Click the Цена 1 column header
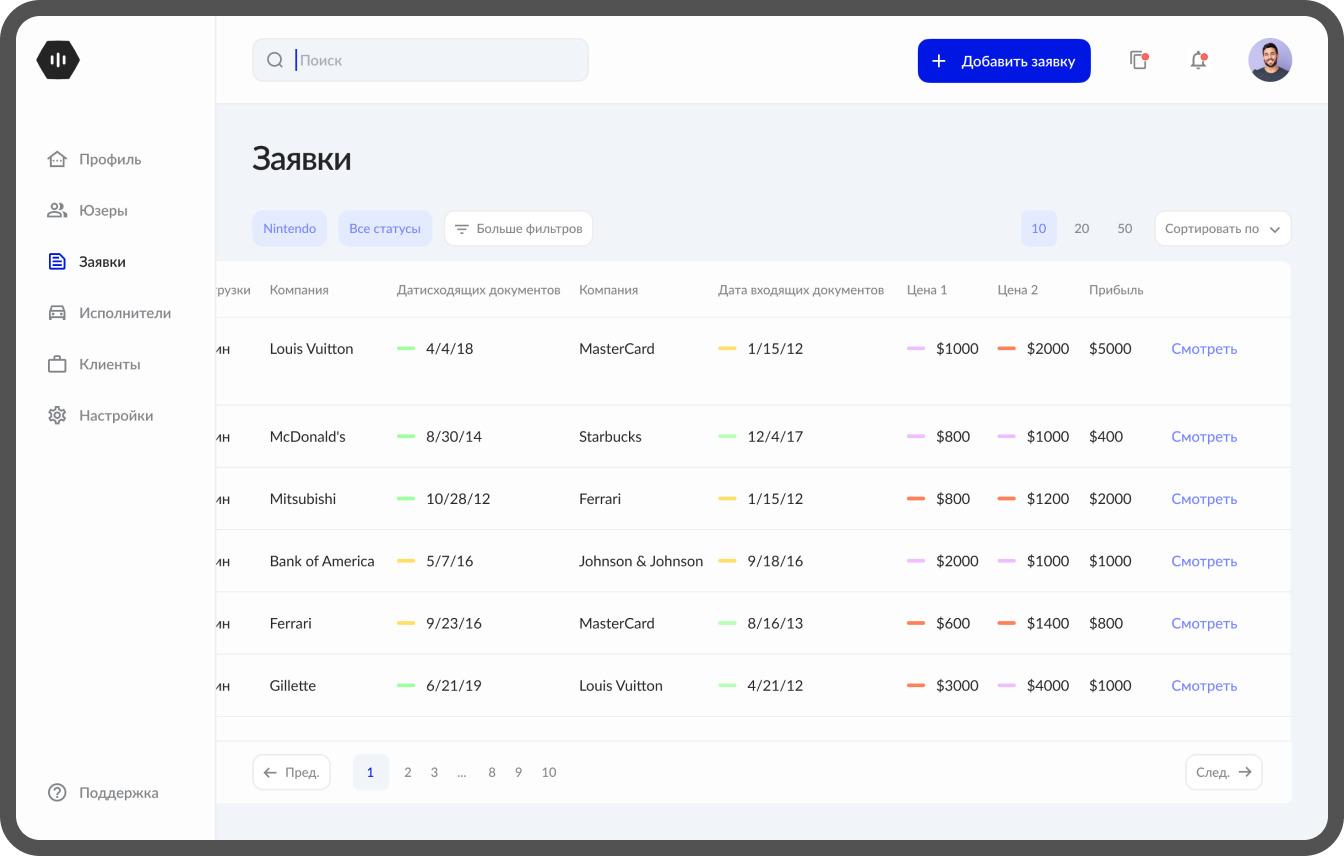The height and width of the screenshot is (856, 1344). (927, 290)
